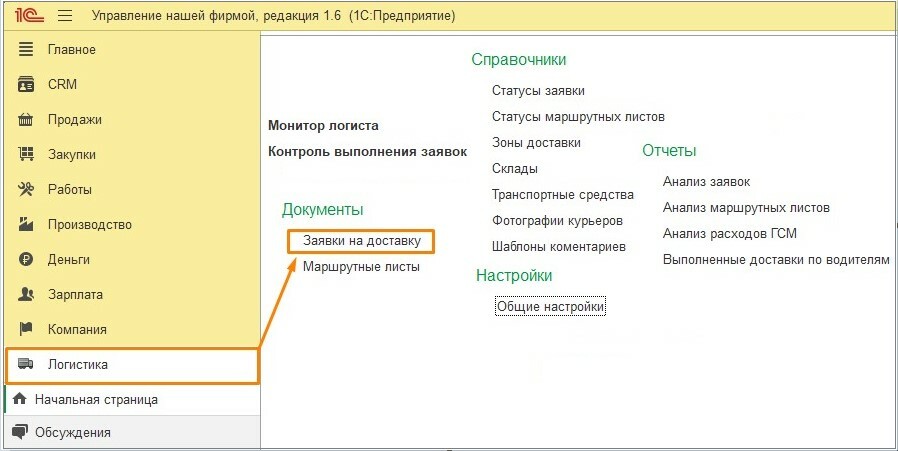Click the Настройки group heading
Viewport: 898px width, 451px height.
[x=514, y=276]
